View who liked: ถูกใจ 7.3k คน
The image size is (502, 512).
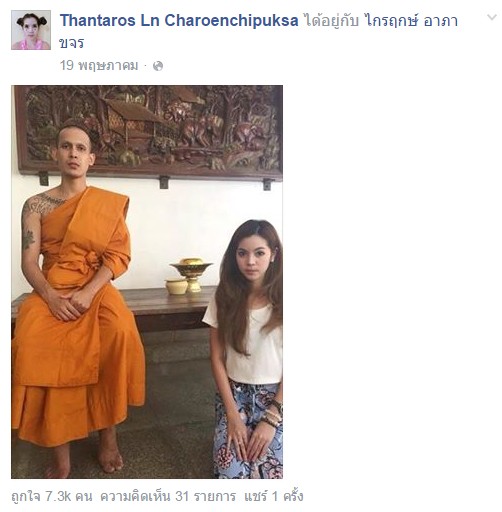click(x=52, y=496)
